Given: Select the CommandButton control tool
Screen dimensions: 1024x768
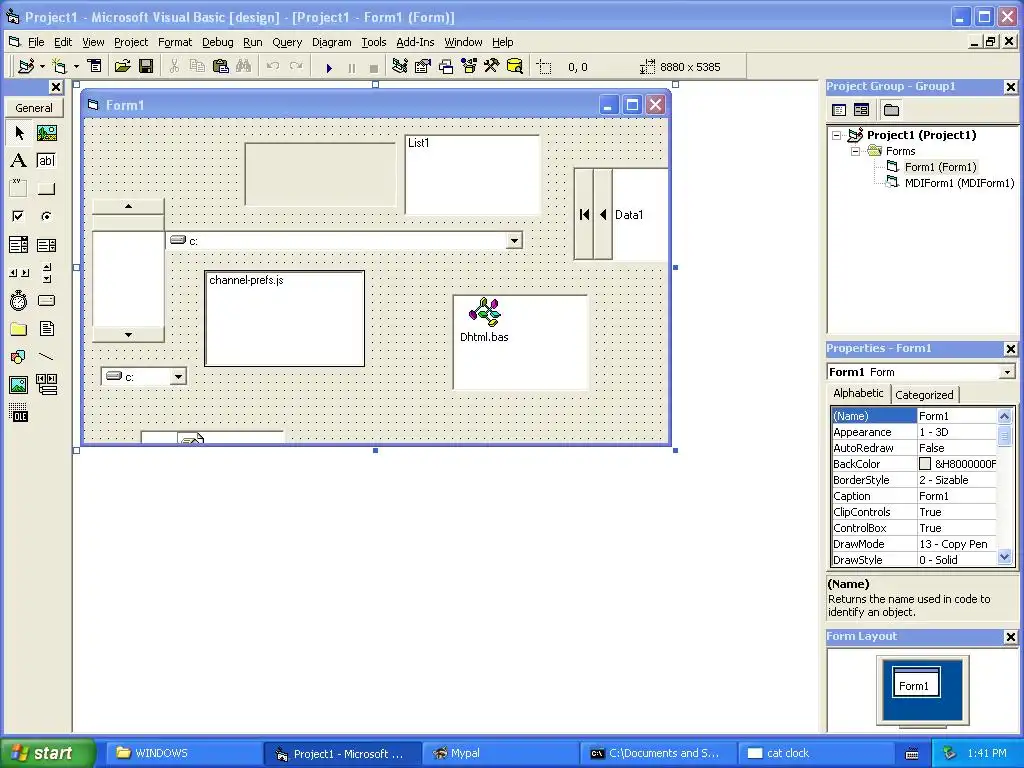Looking at the screenshot, I should tap(46, 189).
